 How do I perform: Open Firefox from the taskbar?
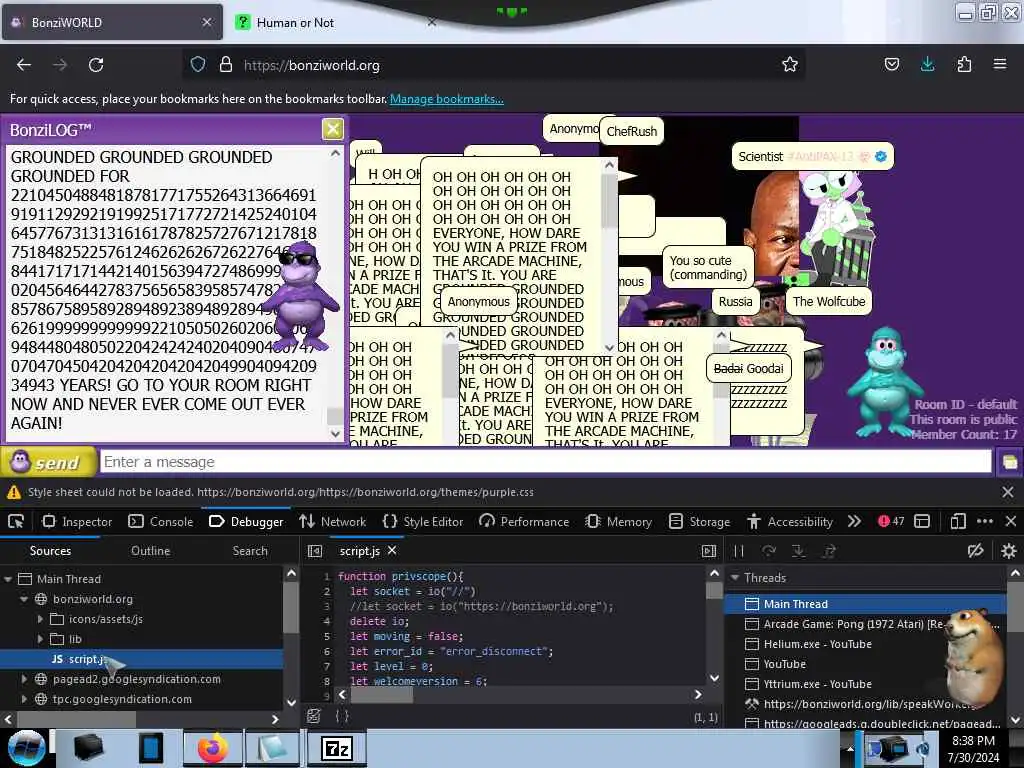click(212, 748)
